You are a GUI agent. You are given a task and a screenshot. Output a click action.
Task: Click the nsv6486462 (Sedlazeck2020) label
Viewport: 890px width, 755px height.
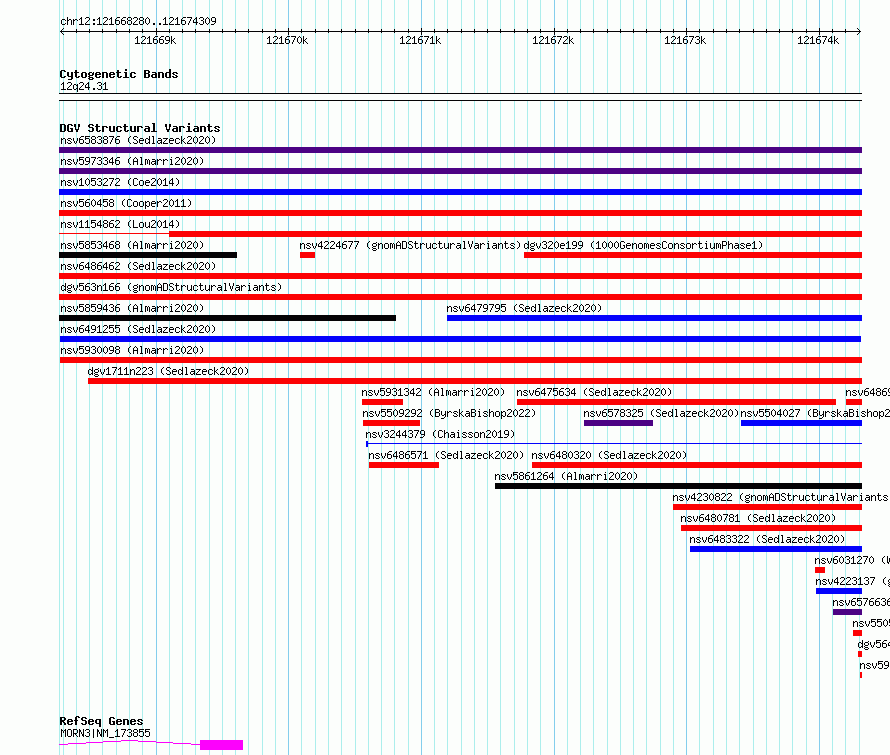point(138,266)
